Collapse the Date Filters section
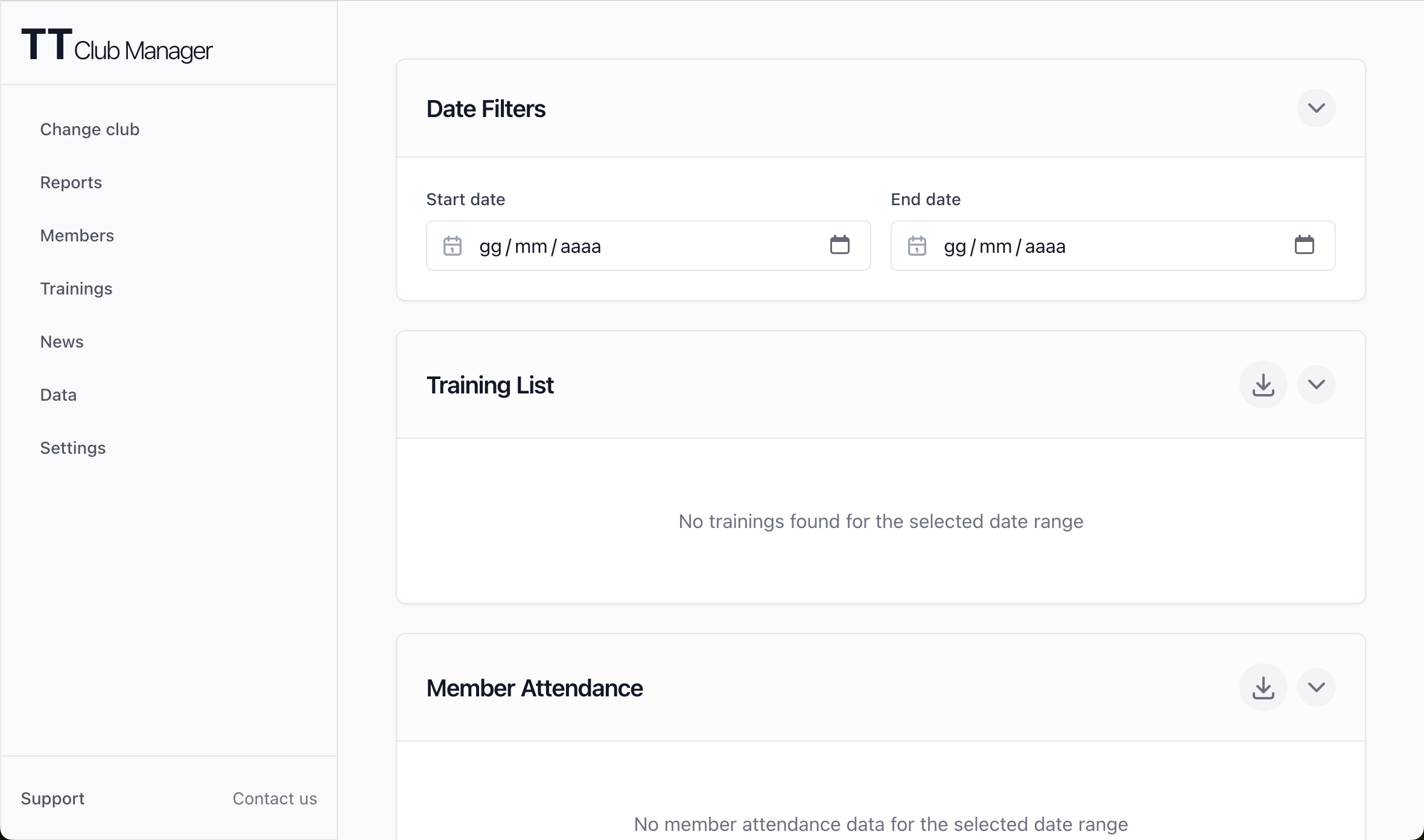Viewport: 1424px width, 840px height. point(1316,109)
